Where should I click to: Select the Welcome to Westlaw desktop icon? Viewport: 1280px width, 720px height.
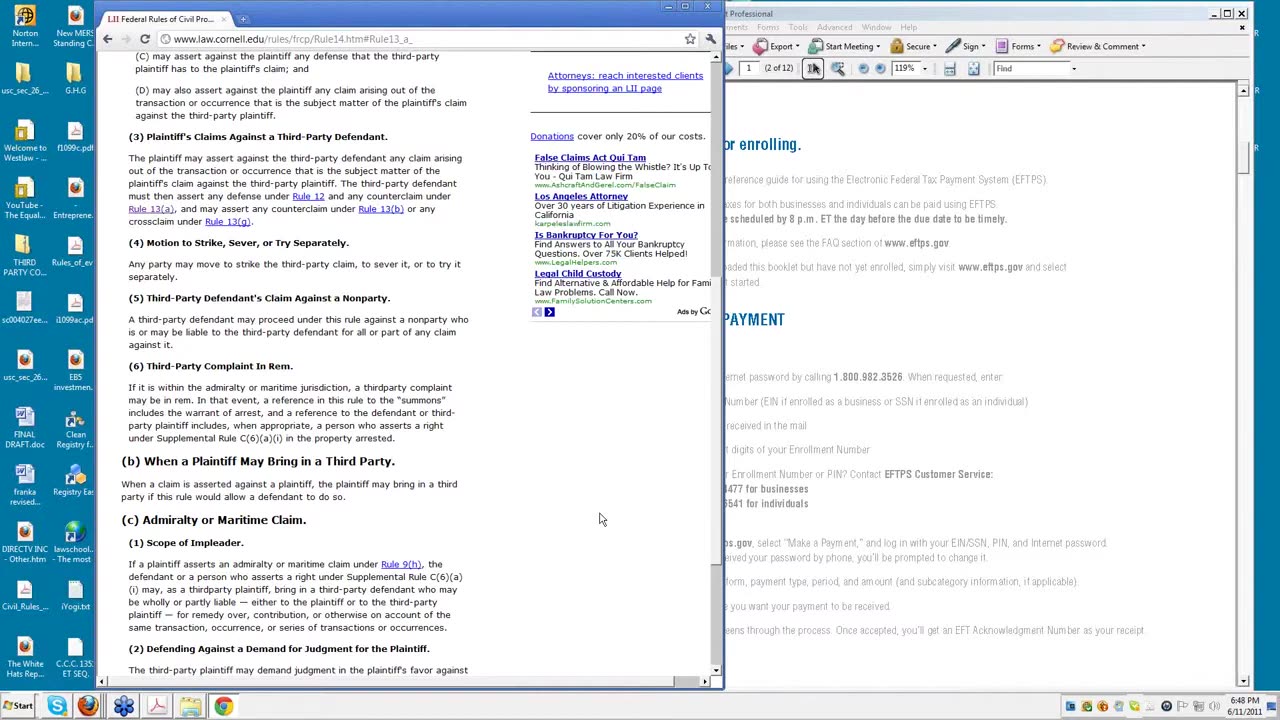point(25,141)
